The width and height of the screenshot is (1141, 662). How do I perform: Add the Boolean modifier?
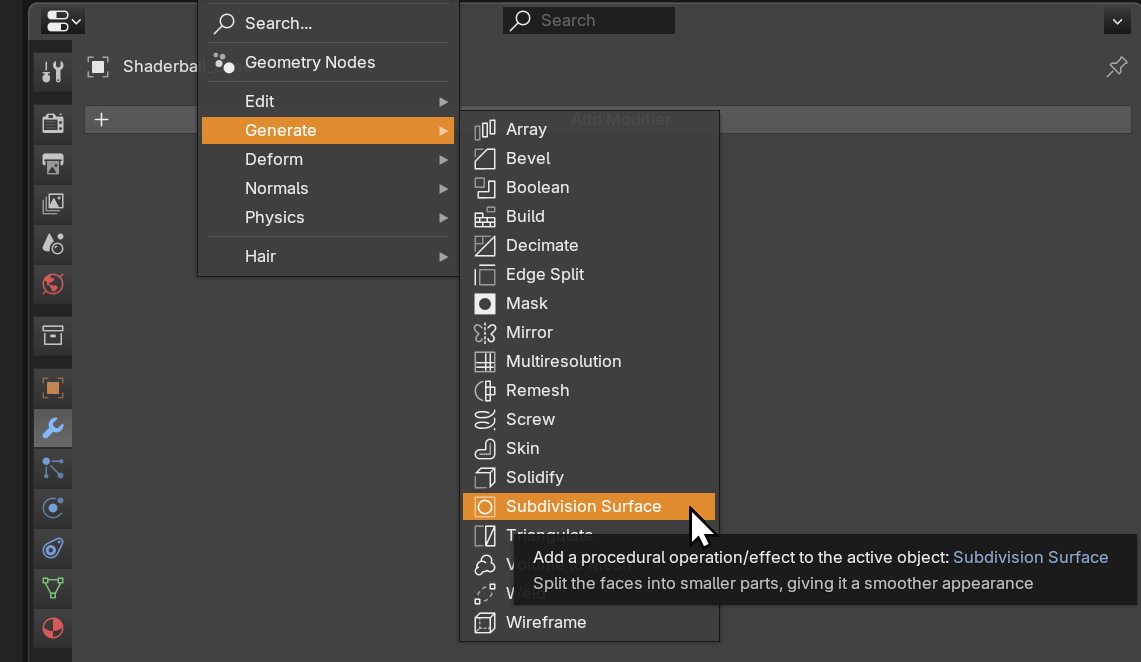[589, 188]
